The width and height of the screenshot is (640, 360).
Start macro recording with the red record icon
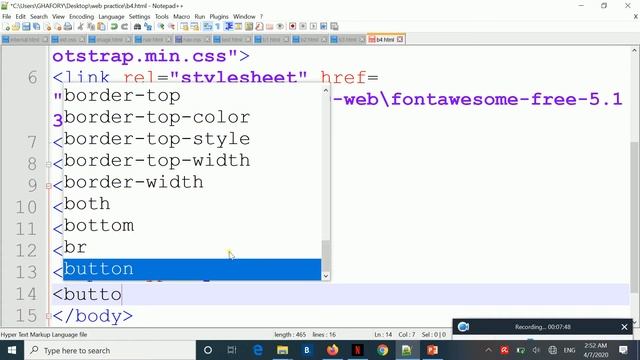pos(292,27)
